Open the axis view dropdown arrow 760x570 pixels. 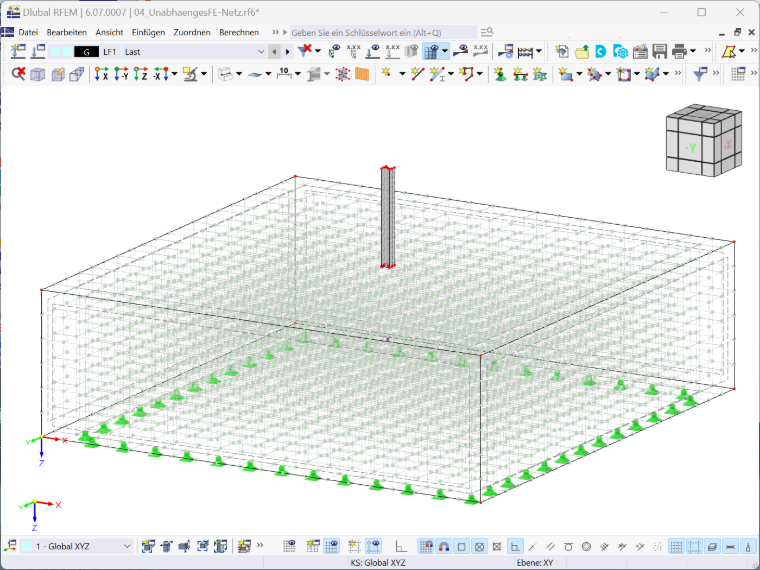click(x=174, y=74)
